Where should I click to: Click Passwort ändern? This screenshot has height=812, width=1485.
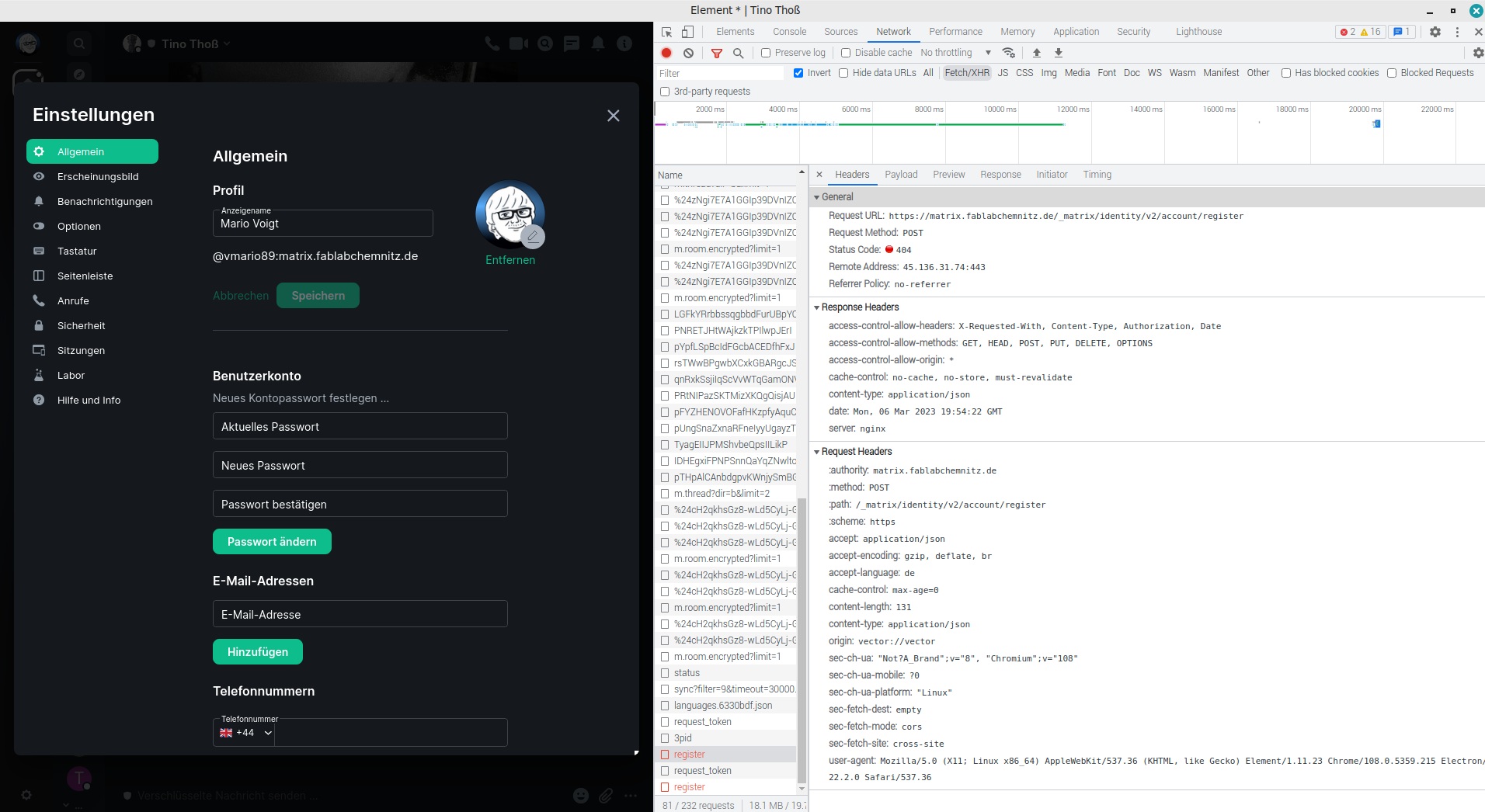272,541
